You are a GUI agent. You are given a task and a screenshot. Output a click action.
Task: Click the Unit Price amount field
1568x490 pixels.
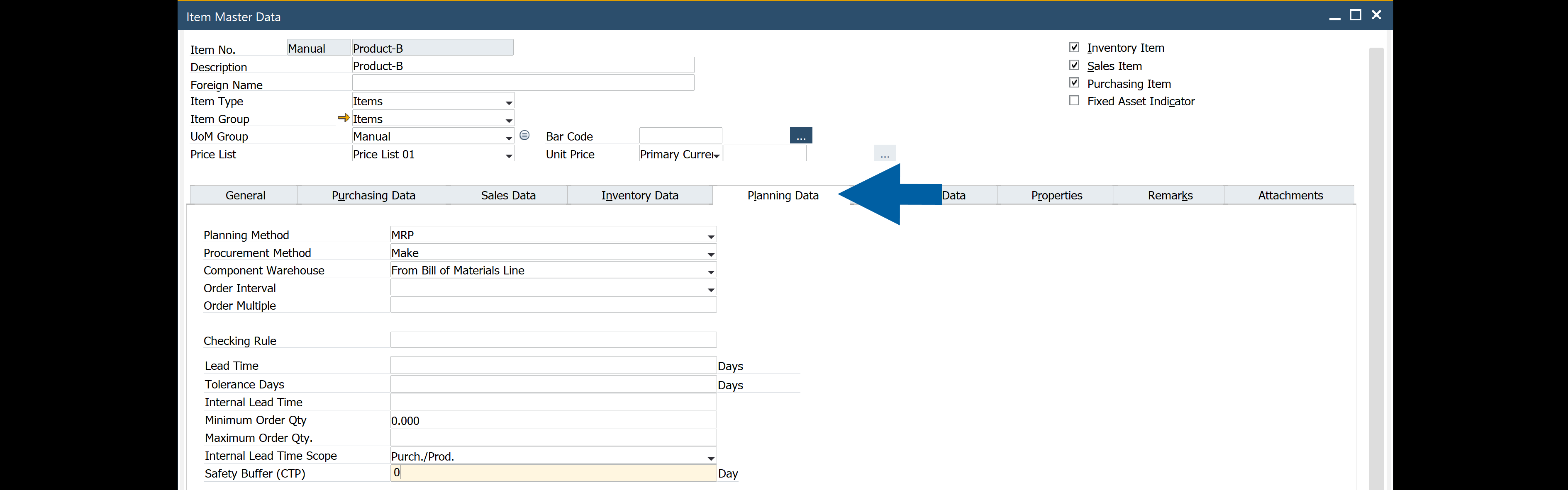(765, 153)
